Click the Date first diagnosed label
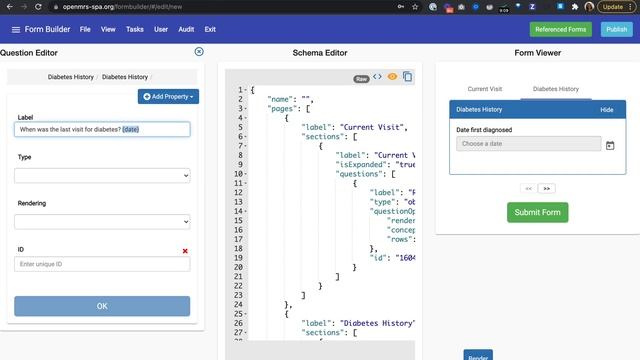The width and height of the screenshot is (640, 360). (484, 130)
